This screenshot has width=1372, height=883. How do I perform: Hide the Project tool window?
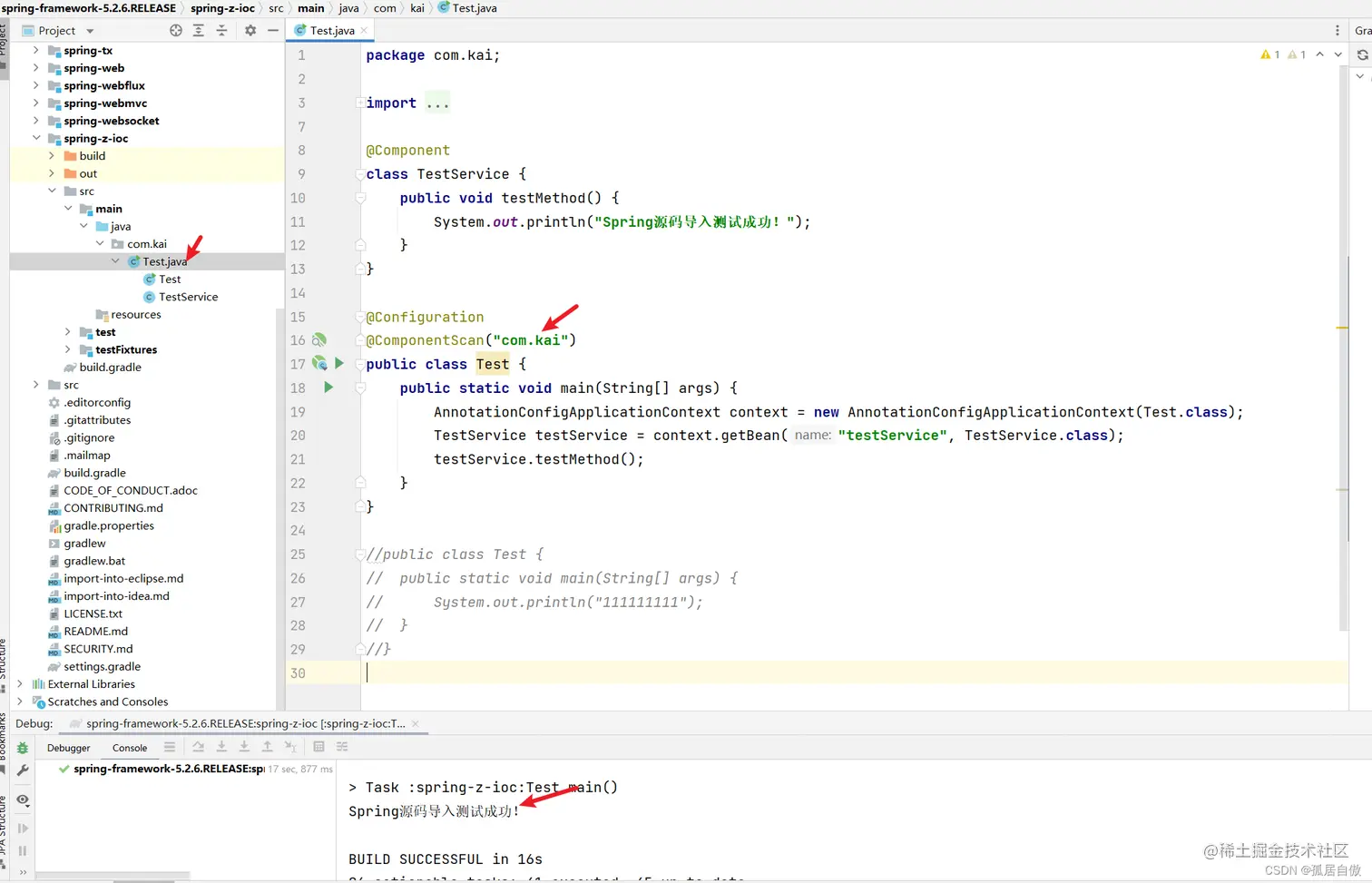tap(273, 30)
